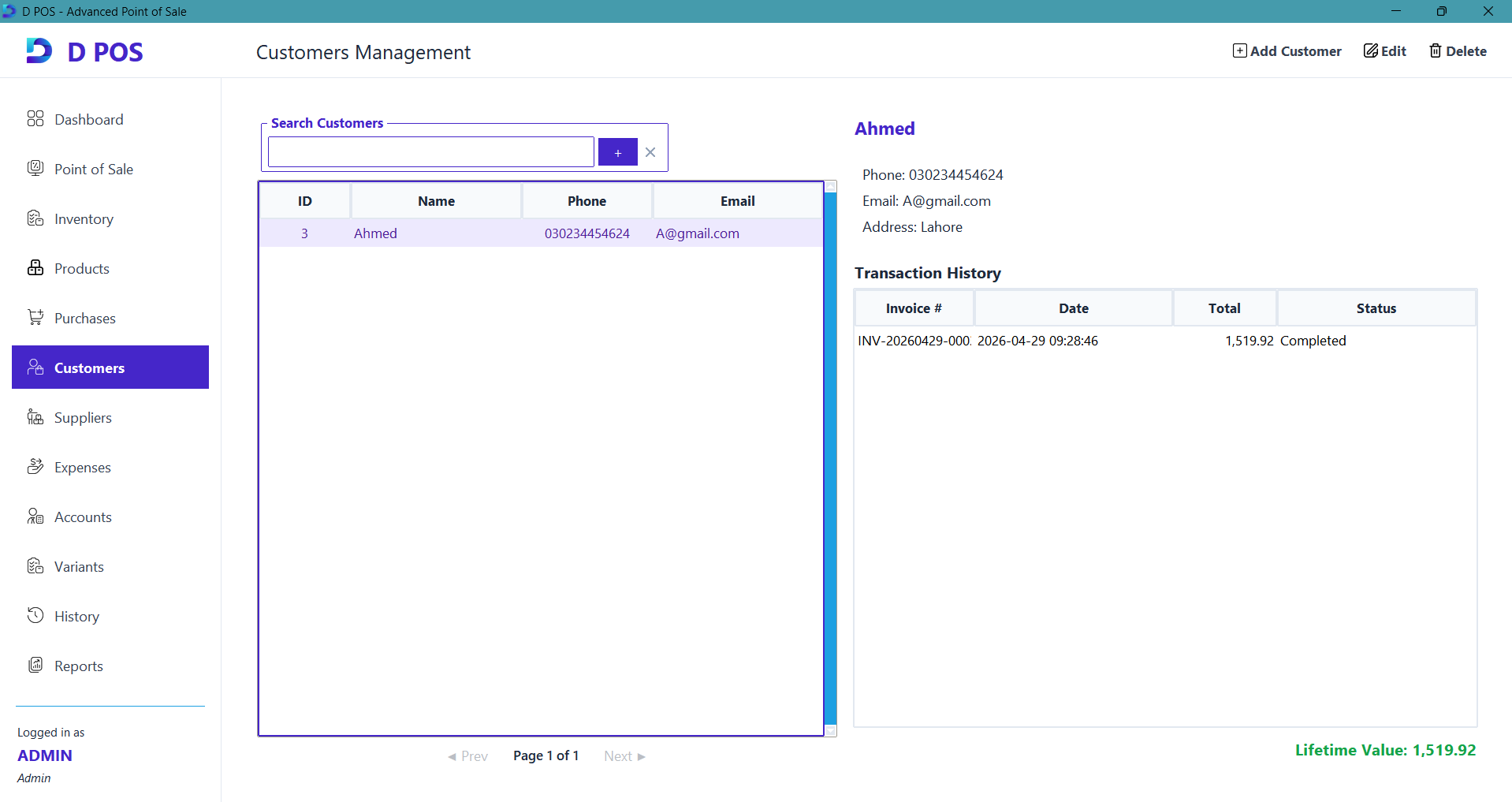Screen dimensions: 1512x802
Task: Click the Add Customer plus icon
Action: coord(1240,50)
